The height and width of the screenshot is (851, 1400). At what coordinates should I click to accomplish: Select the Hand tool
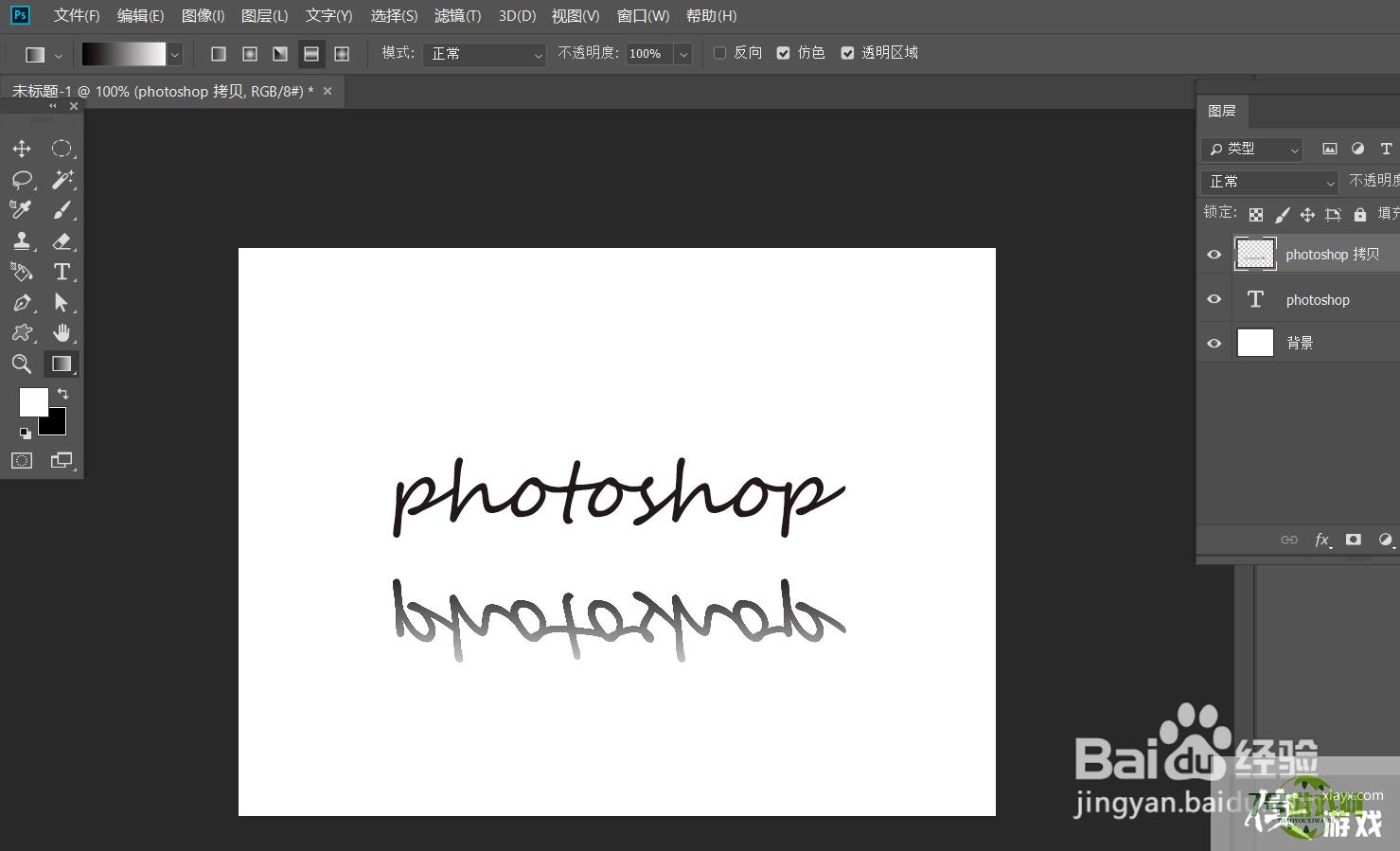(x=62, y=332)
